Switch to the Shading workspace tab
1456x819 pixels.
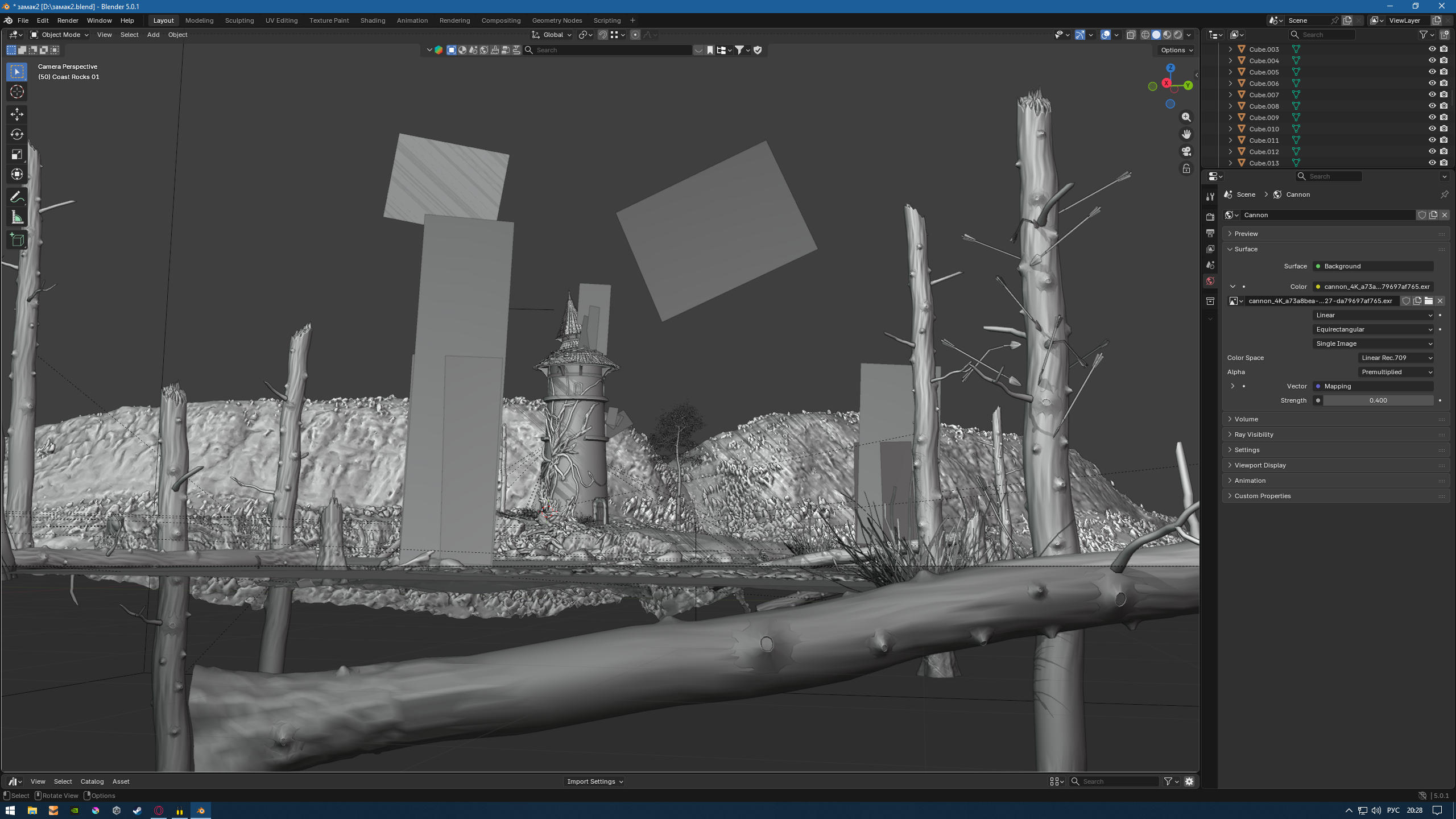(x=373, y=20)
